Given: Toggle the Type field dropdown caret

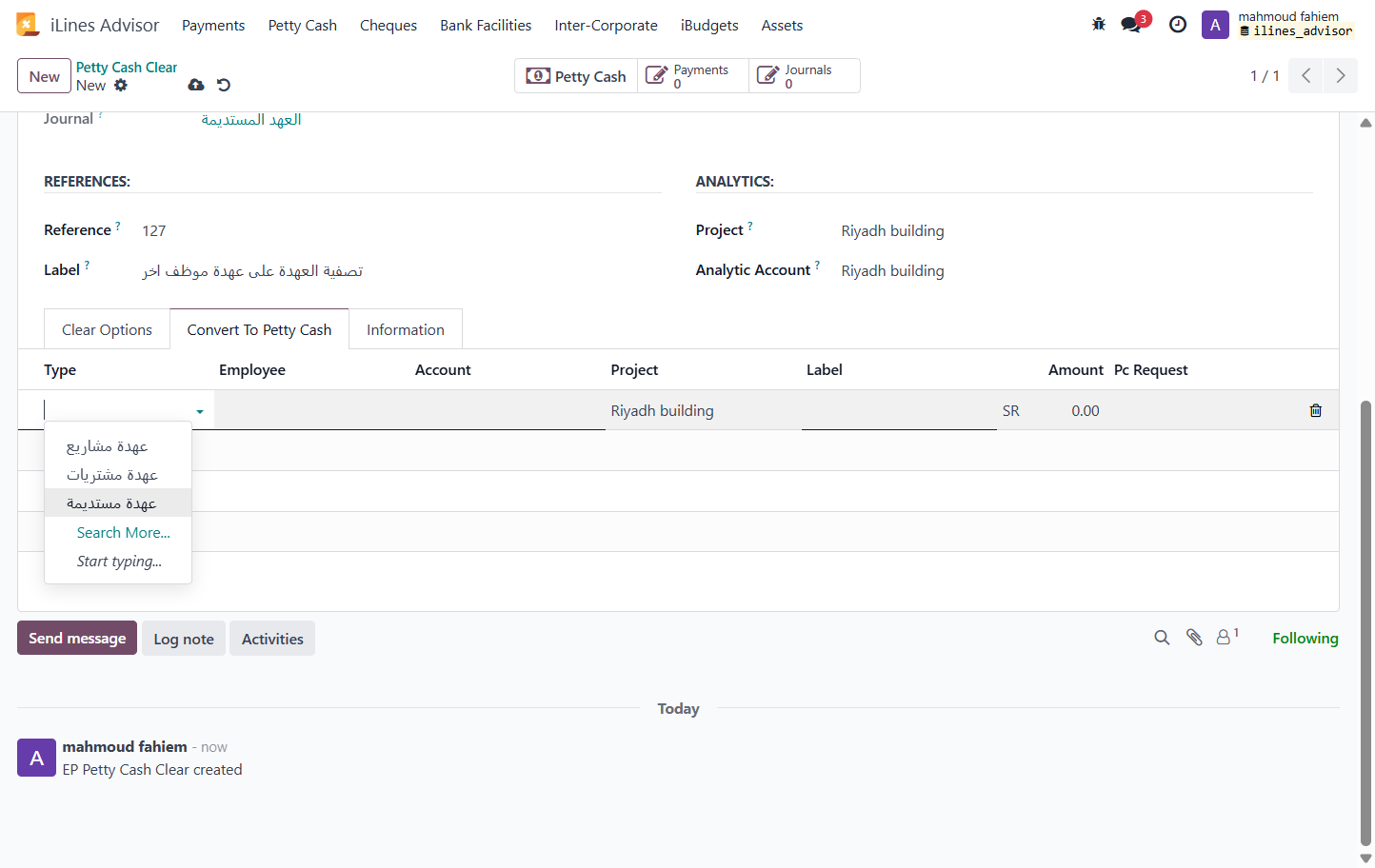Looking at the screenshot, I should [200, 411].
